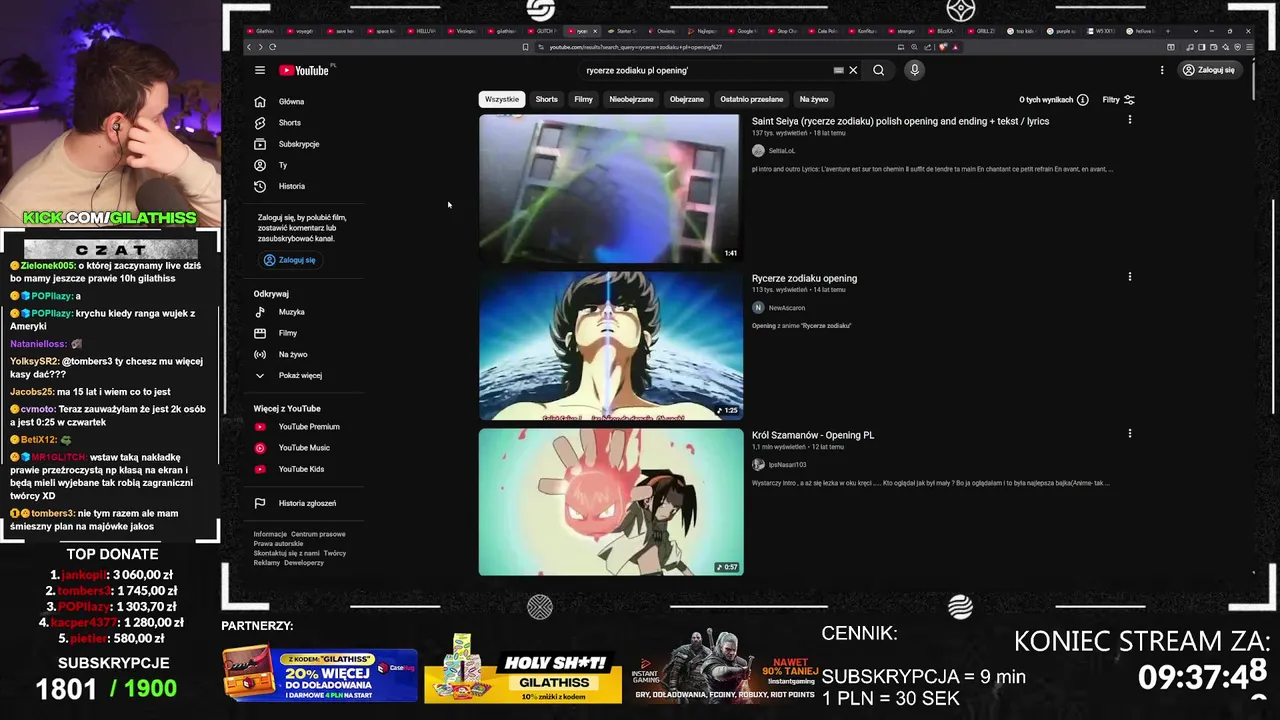Click the HOLY SH*T! GILATHISS partner banner
The height and width of the screenshot is (720, 1280).
[522, 668]
